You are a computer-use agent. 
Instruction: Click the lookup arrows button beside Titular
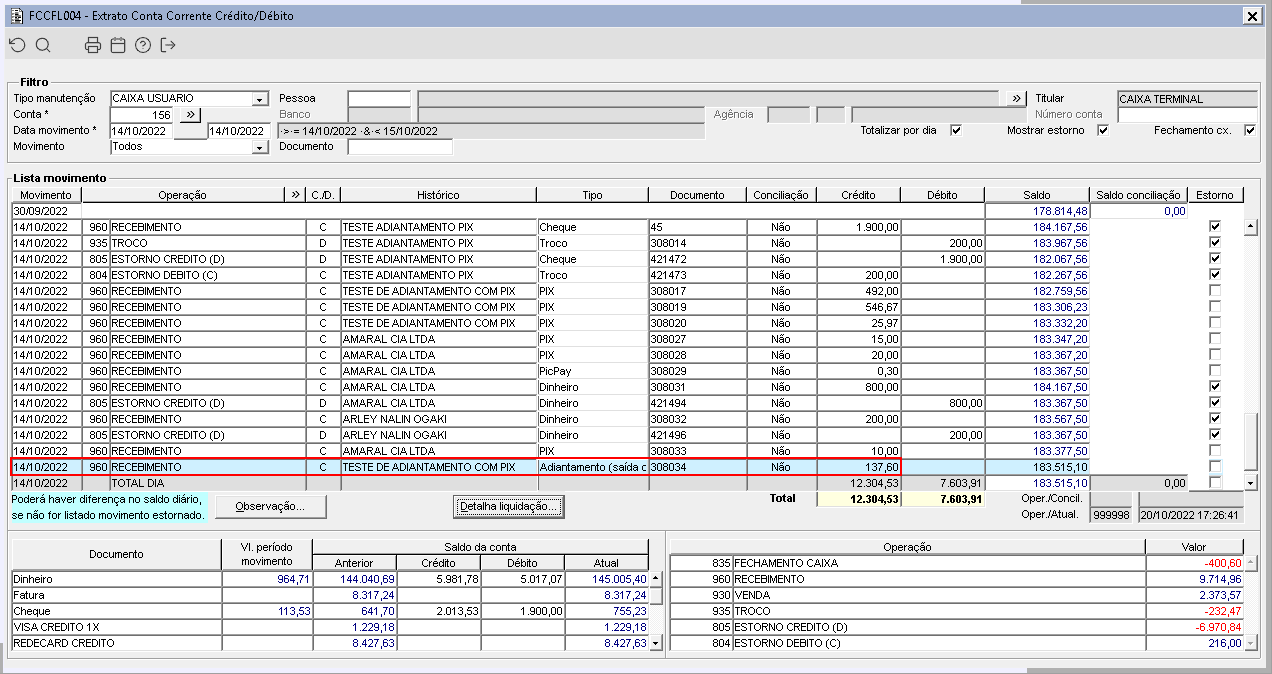click(1017, 98)
